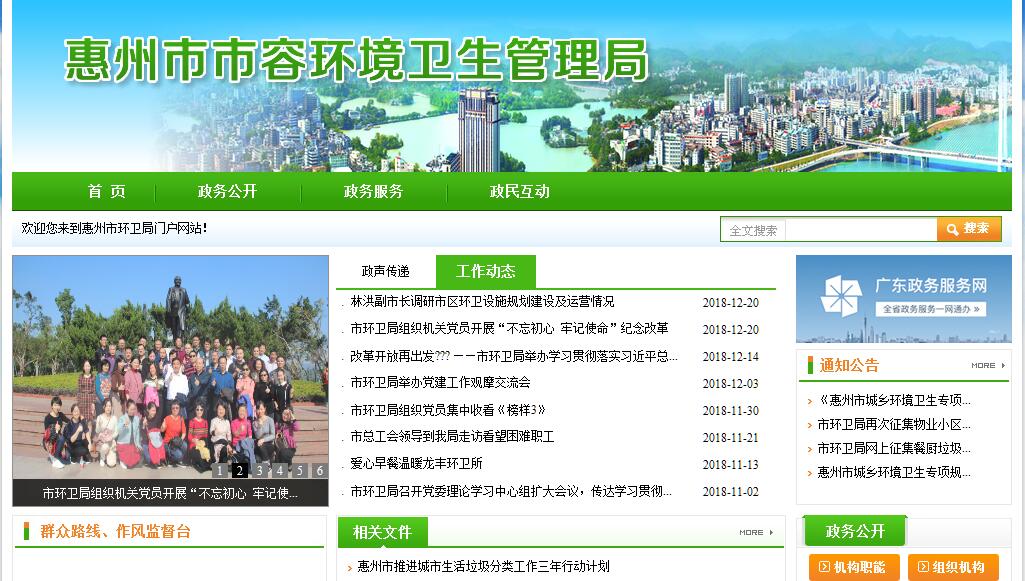Open the 政务服务 navigation menu
1025x581 pixels.
(373, 191)
